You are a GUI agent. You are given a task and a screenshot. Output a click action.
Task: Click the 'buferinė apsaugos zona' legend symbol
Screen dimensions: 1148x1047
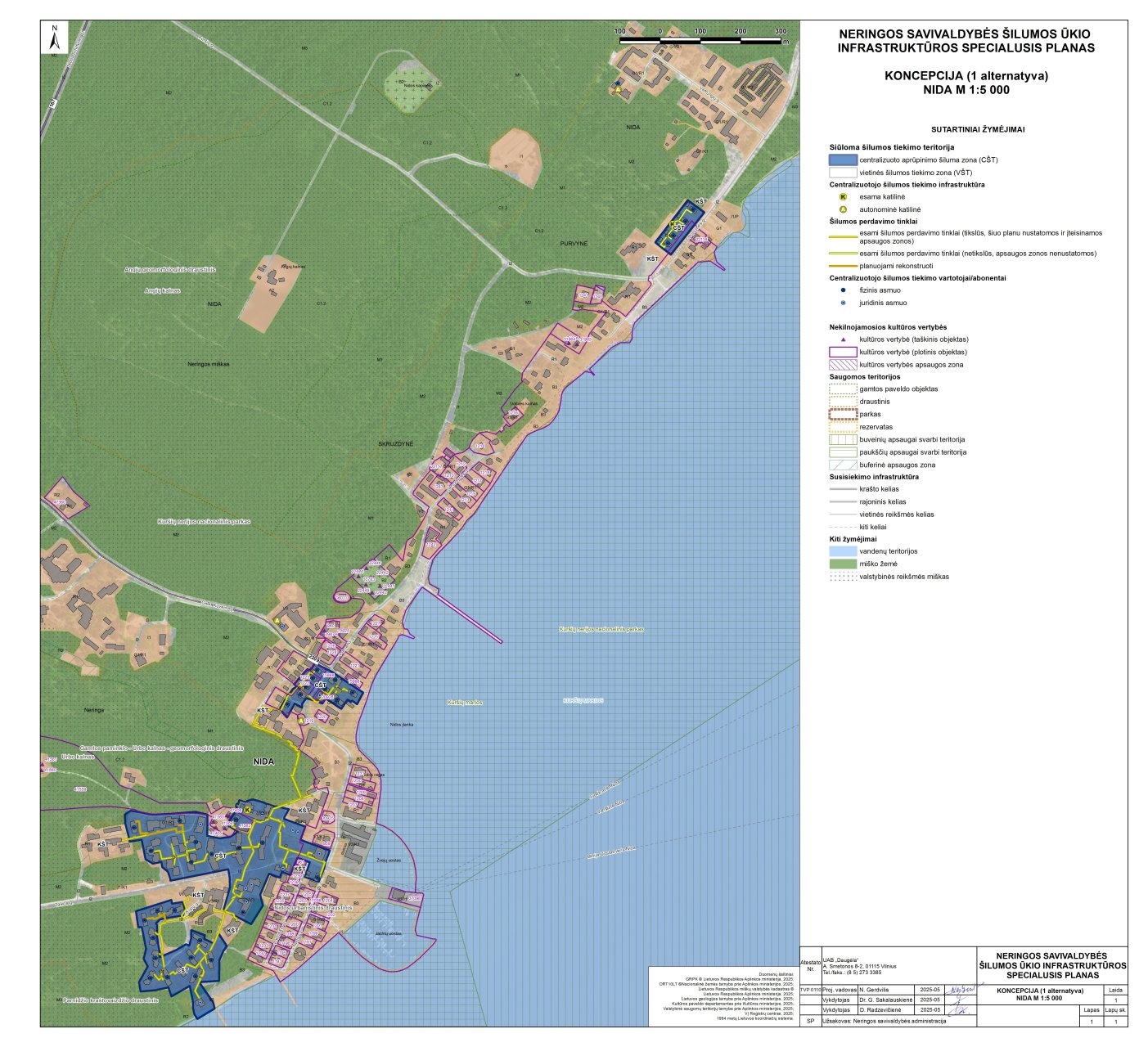pyautogui.click(x=842, y=465)
